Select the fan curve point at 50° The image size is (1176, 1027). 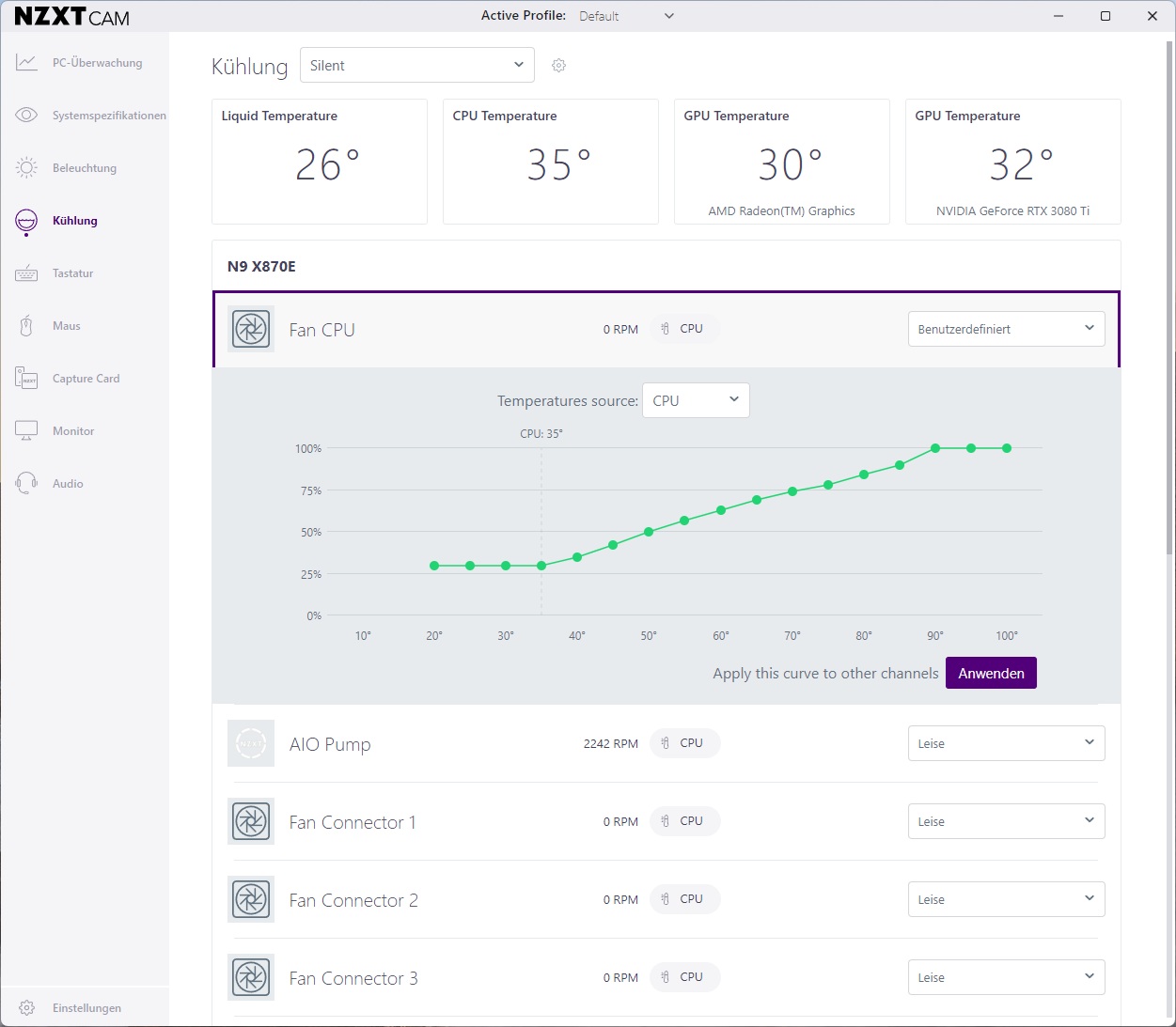[649, 533]
